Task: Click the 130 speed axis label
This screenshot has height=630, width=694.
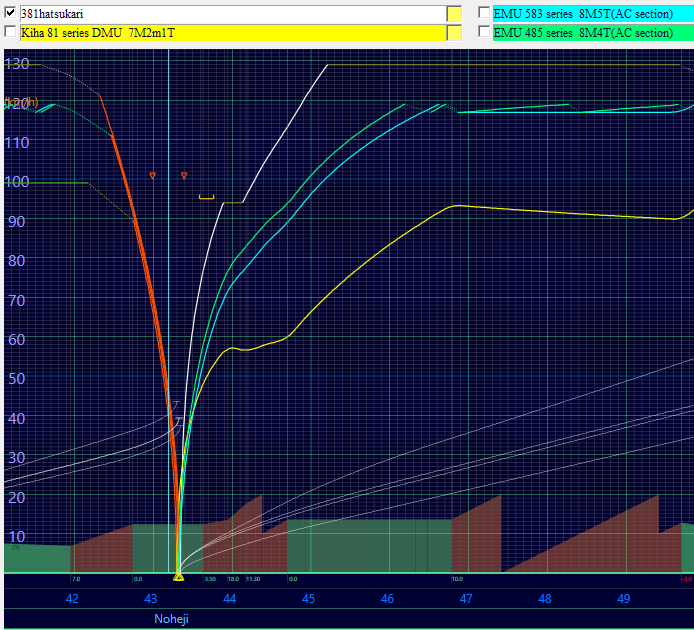Action: pyautogui.click(x=17, y=64)
